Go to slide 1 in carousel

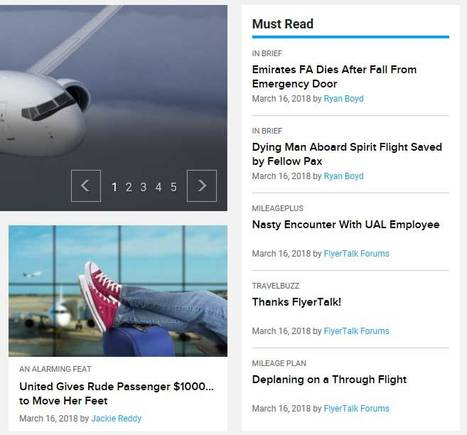[114, 187]
